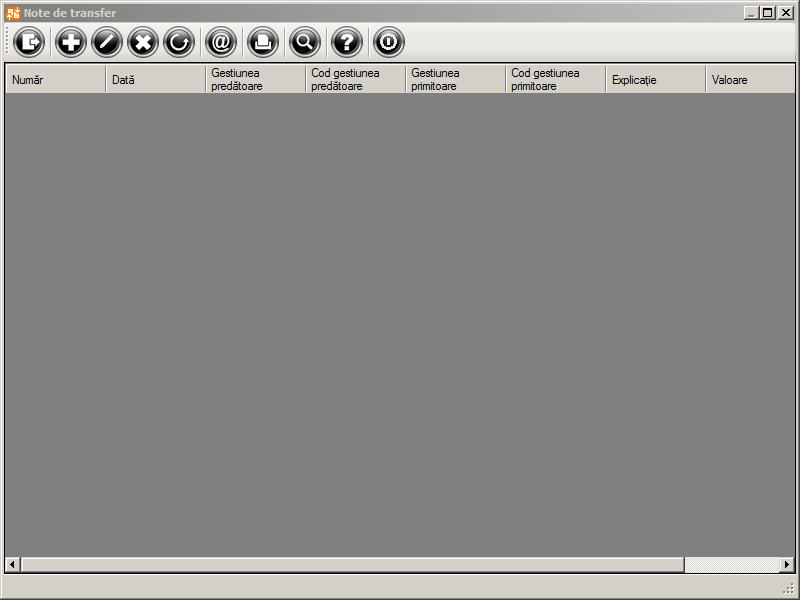Click the window resize grip in corner
Screen dimensions: 800x600
pyautogui.click(x=788, y=588)
